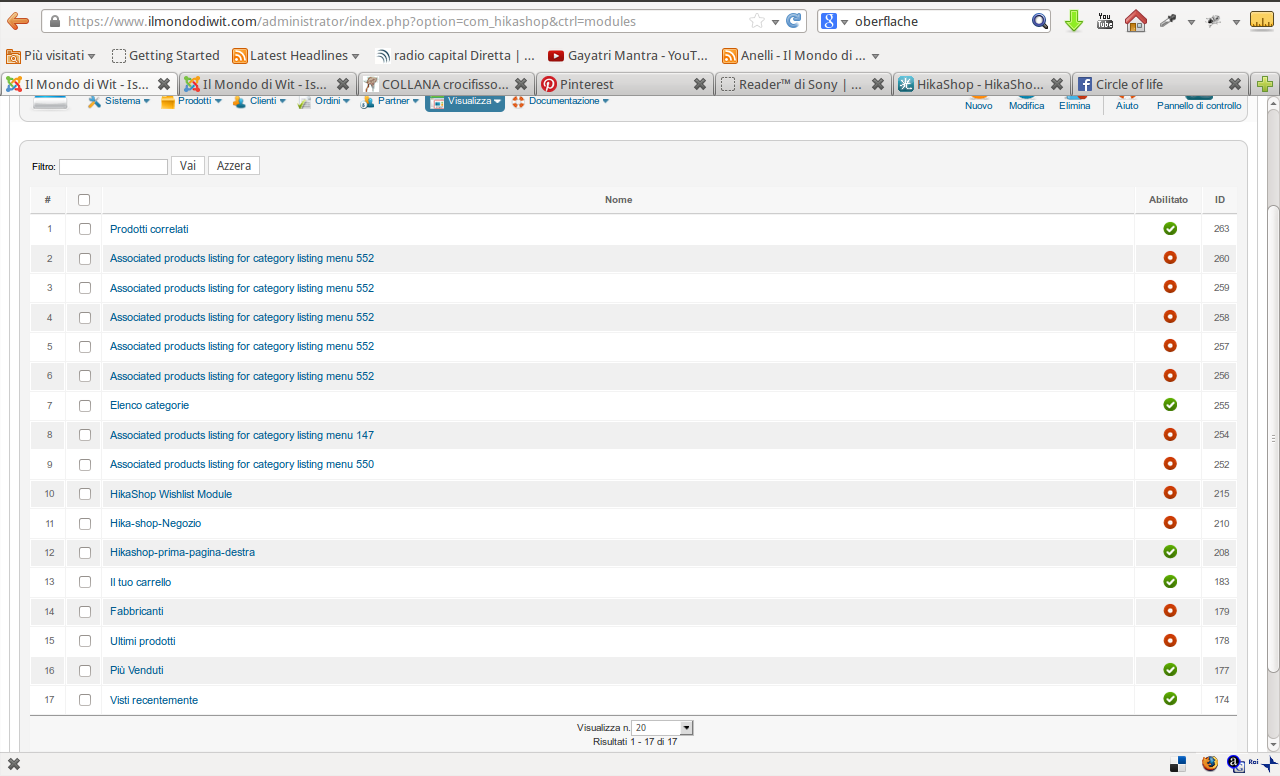The image size is (1280, 776).
Task: Disable the Elenco categorie module status icon
Action: tap(1170, 405)
